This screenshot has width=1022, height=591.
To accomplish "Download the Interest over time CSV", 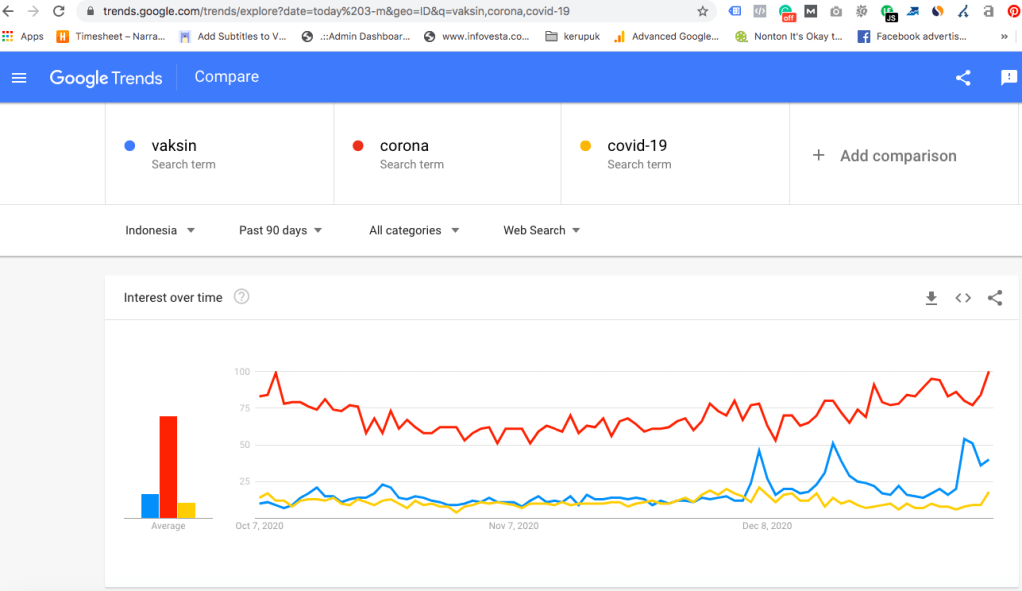I will (931, 298).
